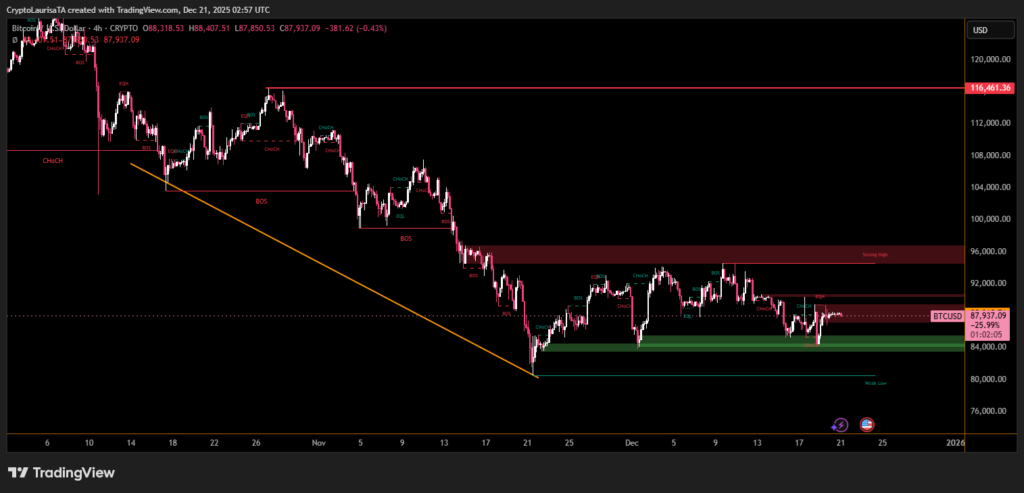Select the green support zone band
This screenshot has height=493, width=1024.
click(750, 346)
